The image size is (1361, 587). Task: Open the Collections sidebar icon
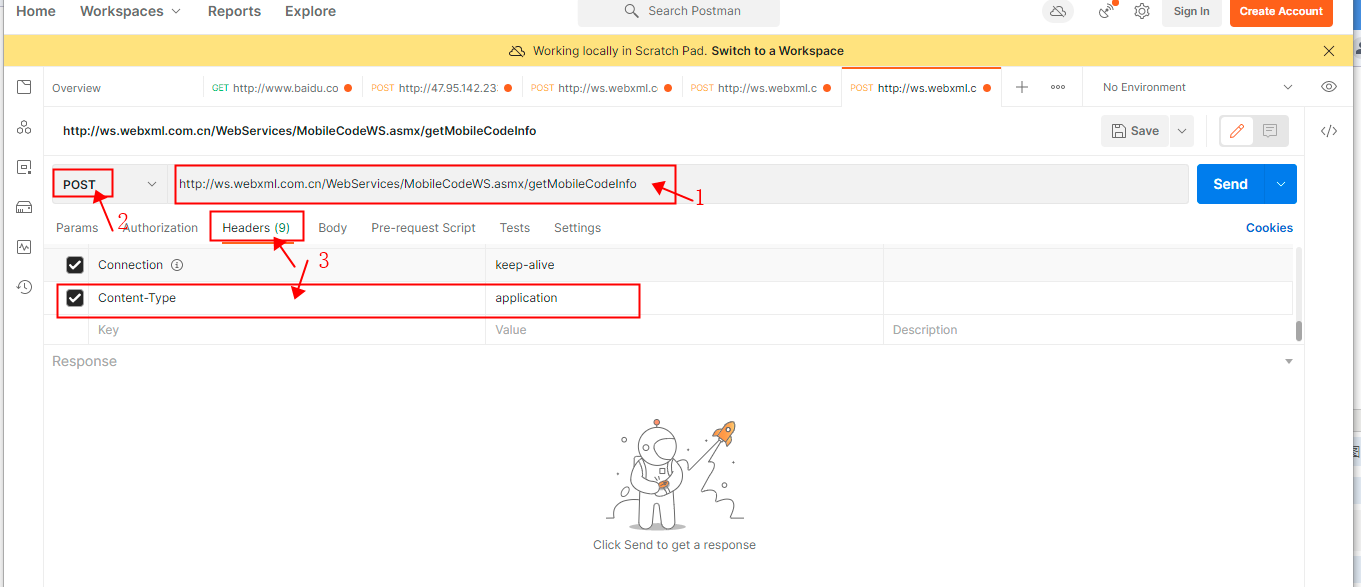24,88
